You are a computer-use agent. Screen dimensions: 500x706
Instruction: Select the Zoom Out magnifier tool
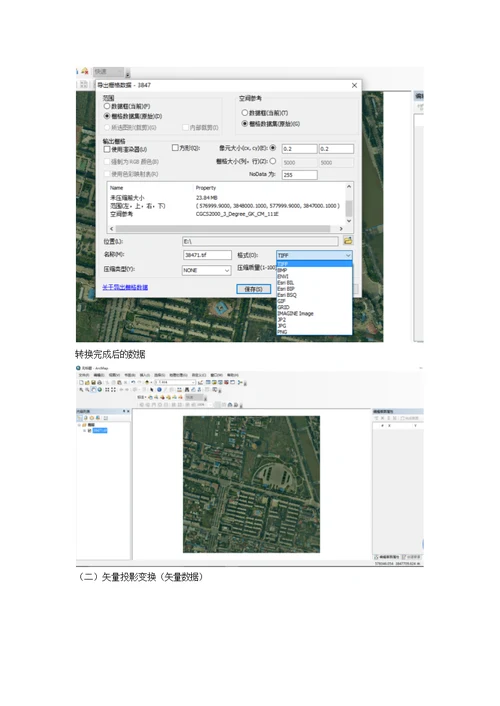[87, 389]
